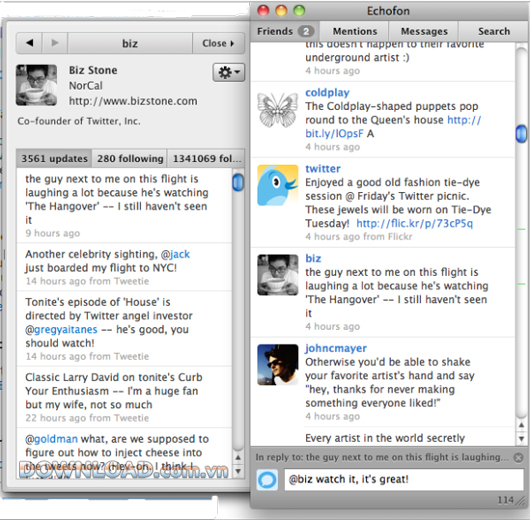Click the biz avatar in the timeline
530x520 pixels.
click(278, 275)
